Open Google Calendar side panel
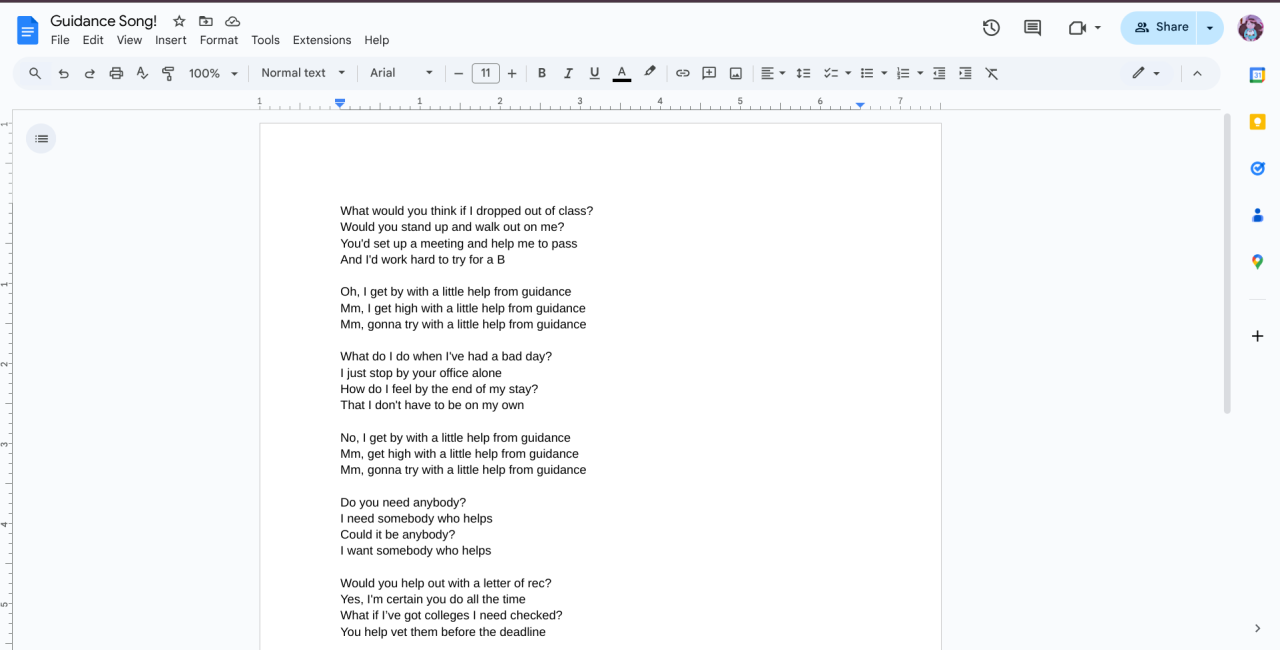1280x650 pixels. point(1258,75)
